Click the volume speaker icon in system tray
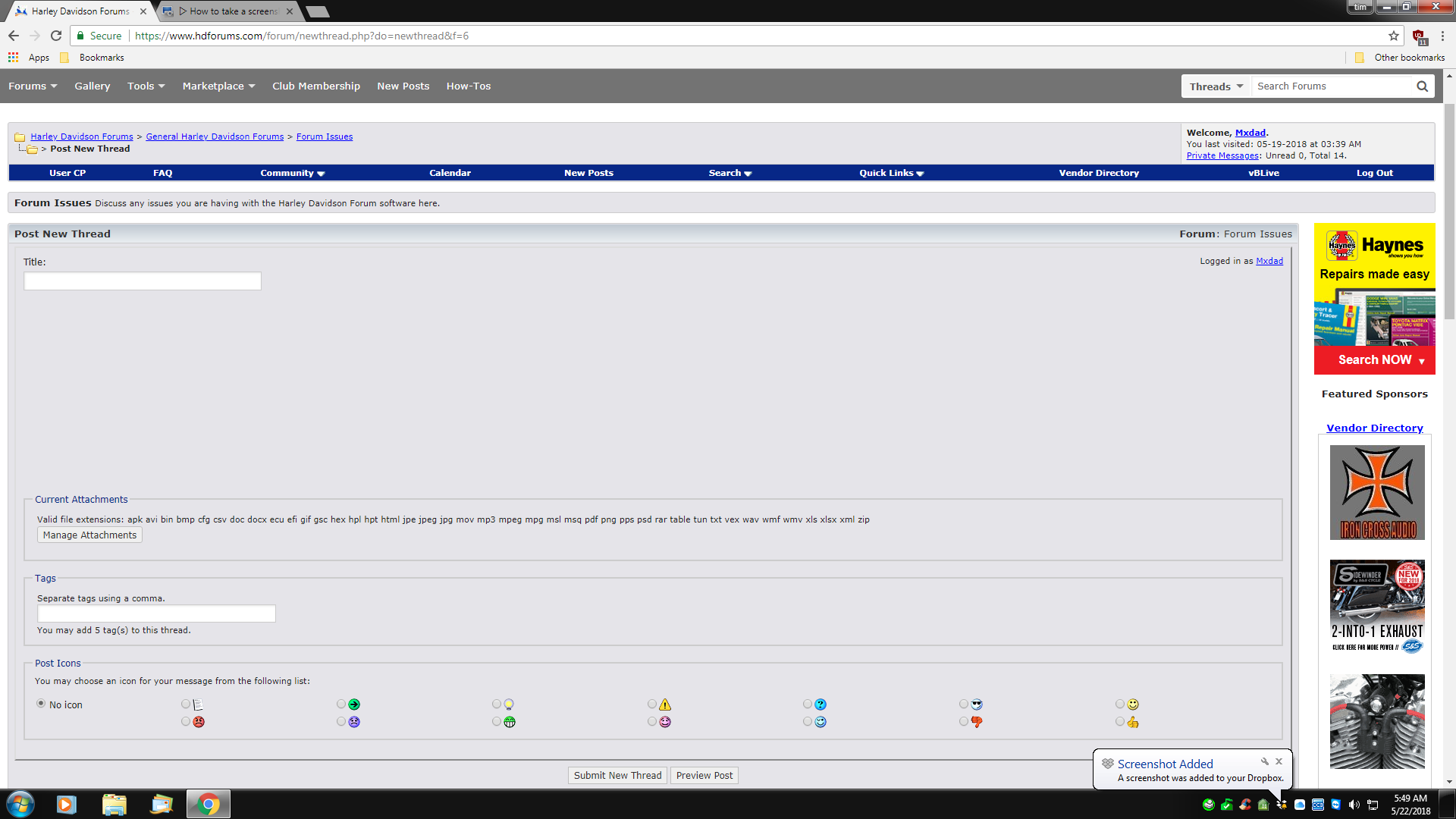Image resolution: width=1456 pixels, height=819 pixels. [1354, 805]
